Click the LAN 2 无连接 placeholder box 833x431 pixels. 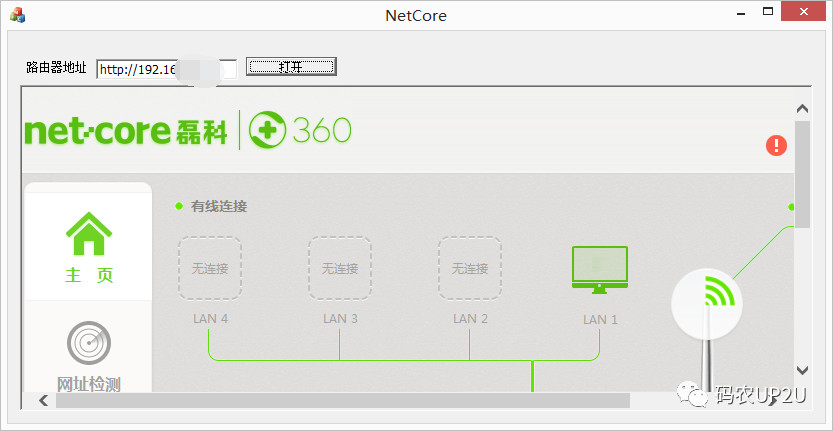point(470,268)
